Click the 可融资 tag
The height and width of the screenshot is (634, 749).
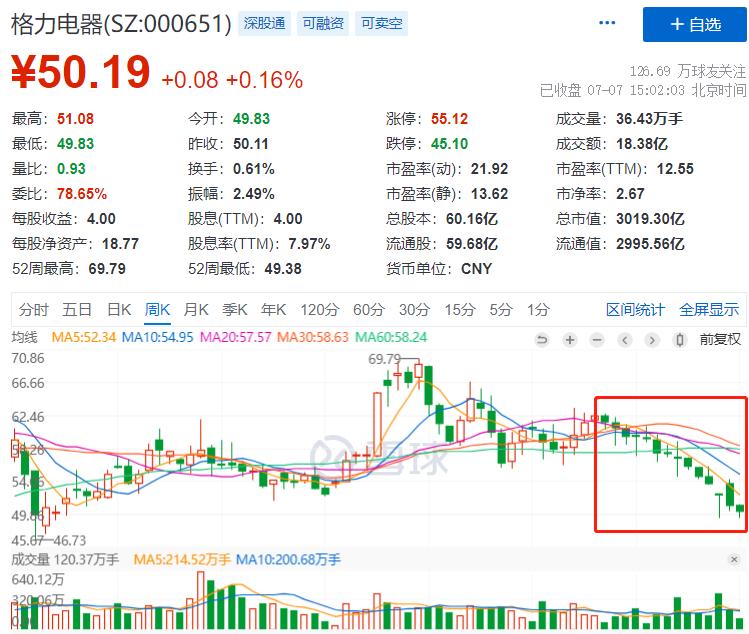tap(323, 23)
